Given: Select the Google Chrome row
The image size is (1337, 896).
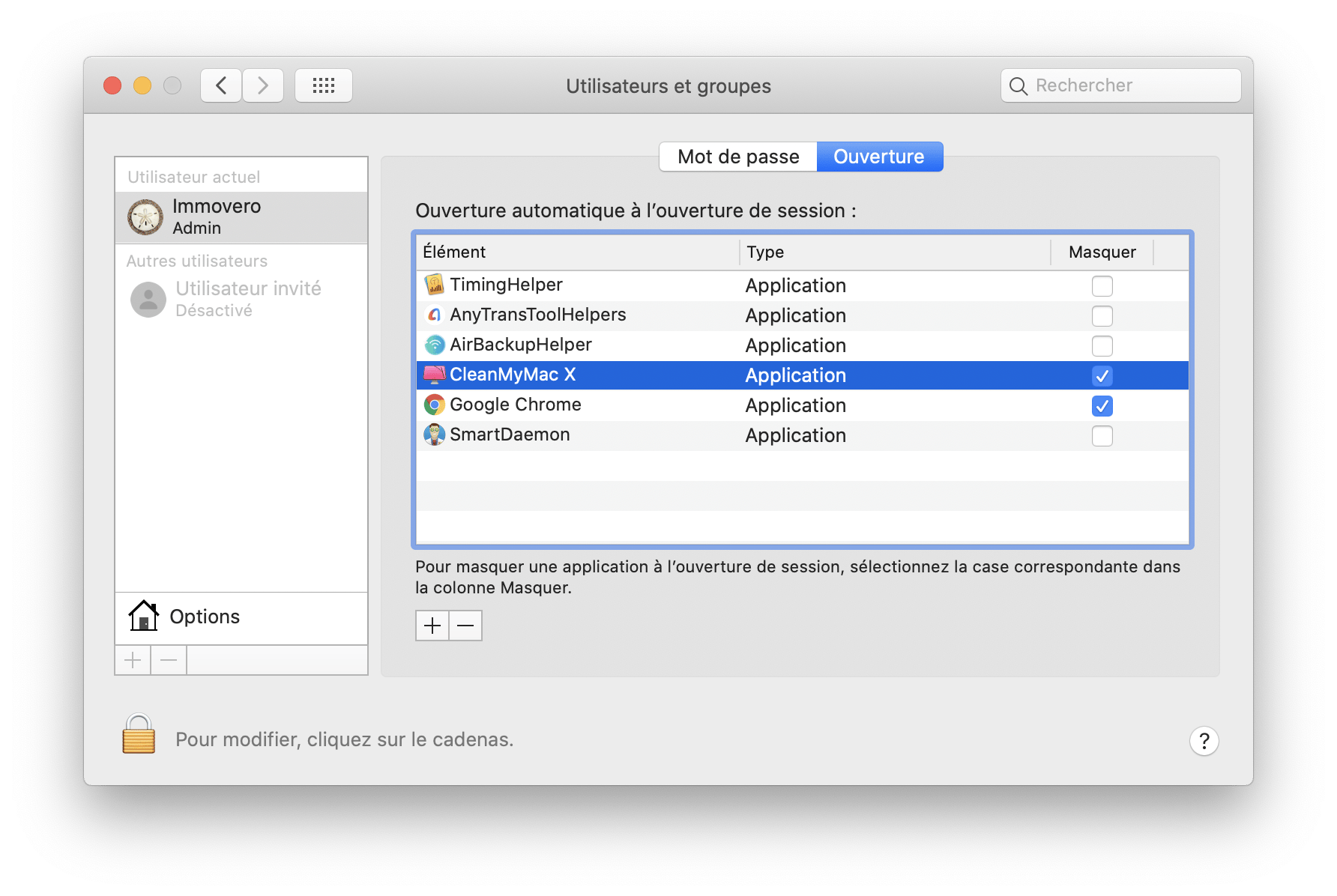Looking at the screenshot, I should pos(803,405).
